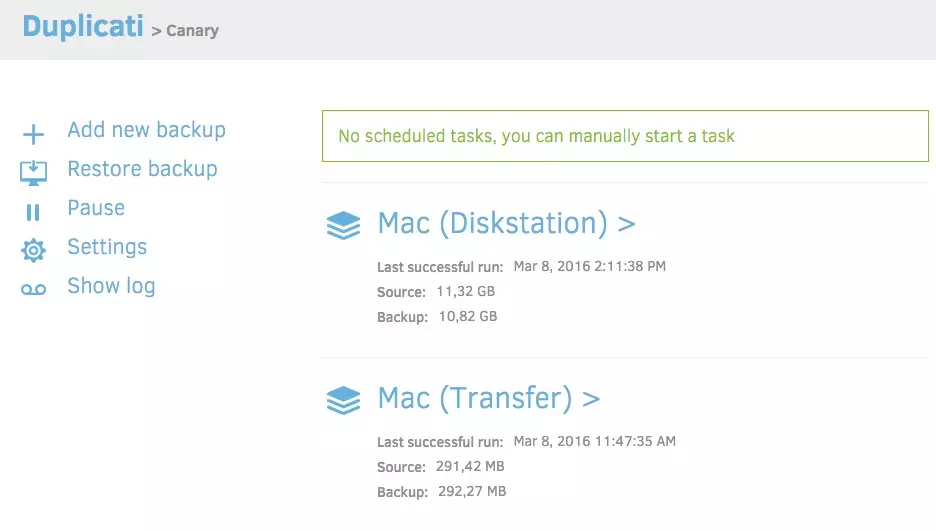Screen dimensions: 936x531
Task: Click the plus icon for adding a backup
Action: pyautogui.click(x=33, y=134)
